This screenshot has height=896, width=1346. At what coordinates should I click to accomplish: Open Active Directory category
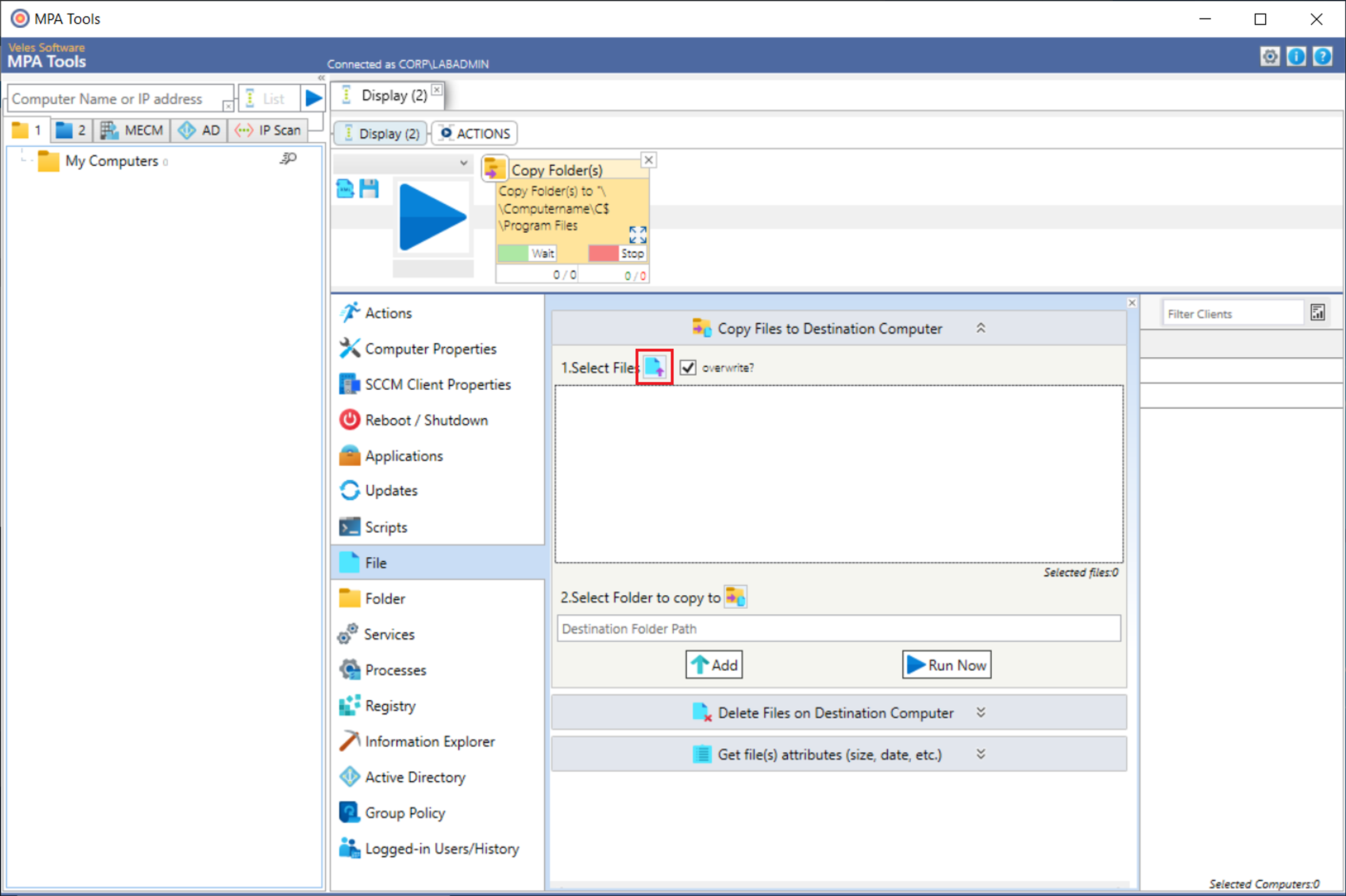(x=437, y=777)
